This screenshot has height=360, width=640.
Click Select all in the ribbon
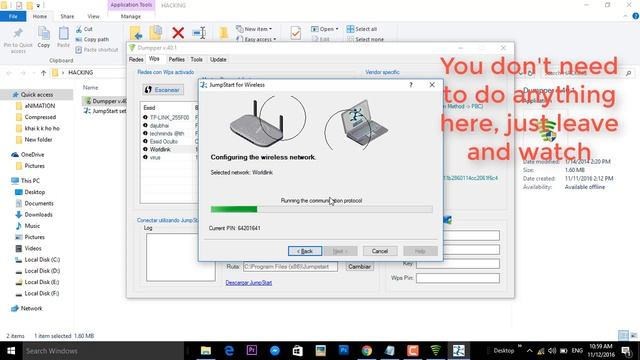(362, 29)
